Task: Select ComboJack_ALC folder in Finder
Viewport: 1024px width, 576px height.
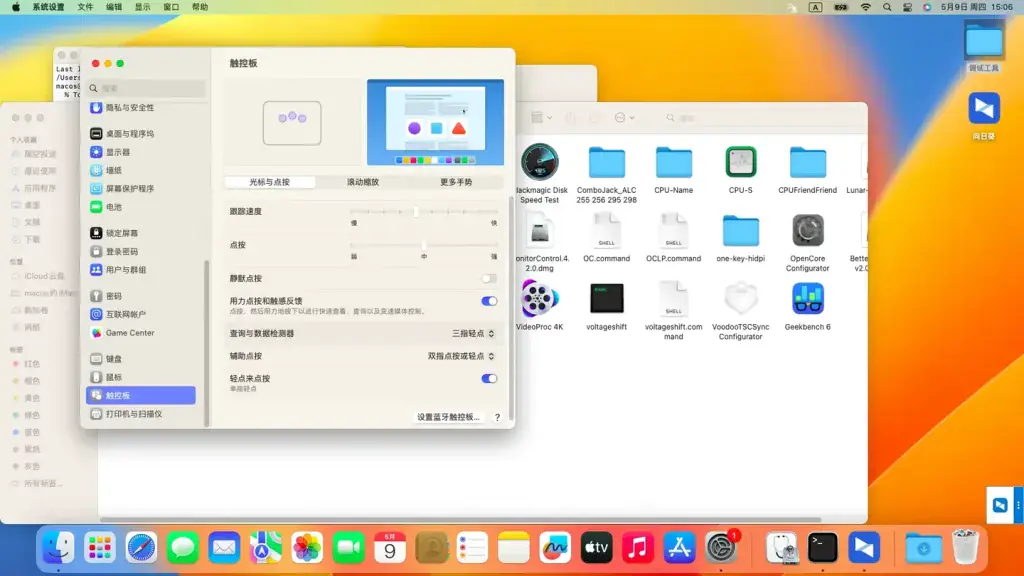Action: 607,162
